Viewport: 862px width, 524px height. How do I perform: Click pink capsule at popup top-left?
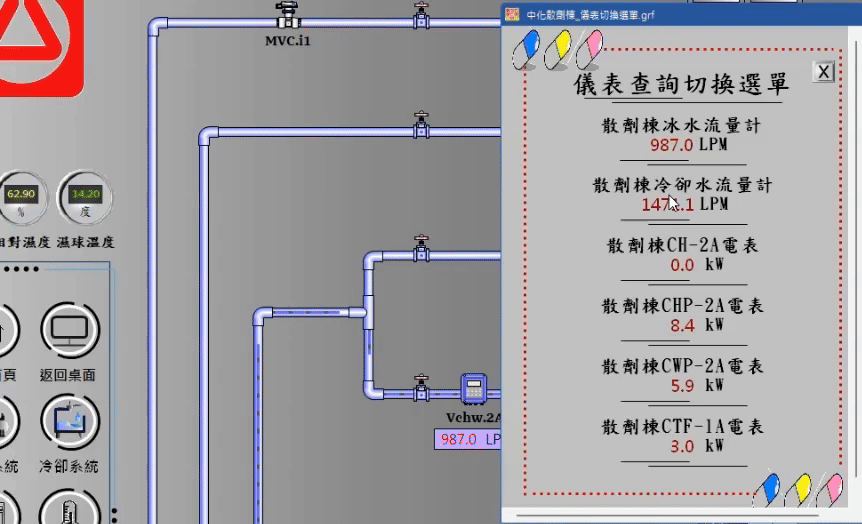[589, 48]
